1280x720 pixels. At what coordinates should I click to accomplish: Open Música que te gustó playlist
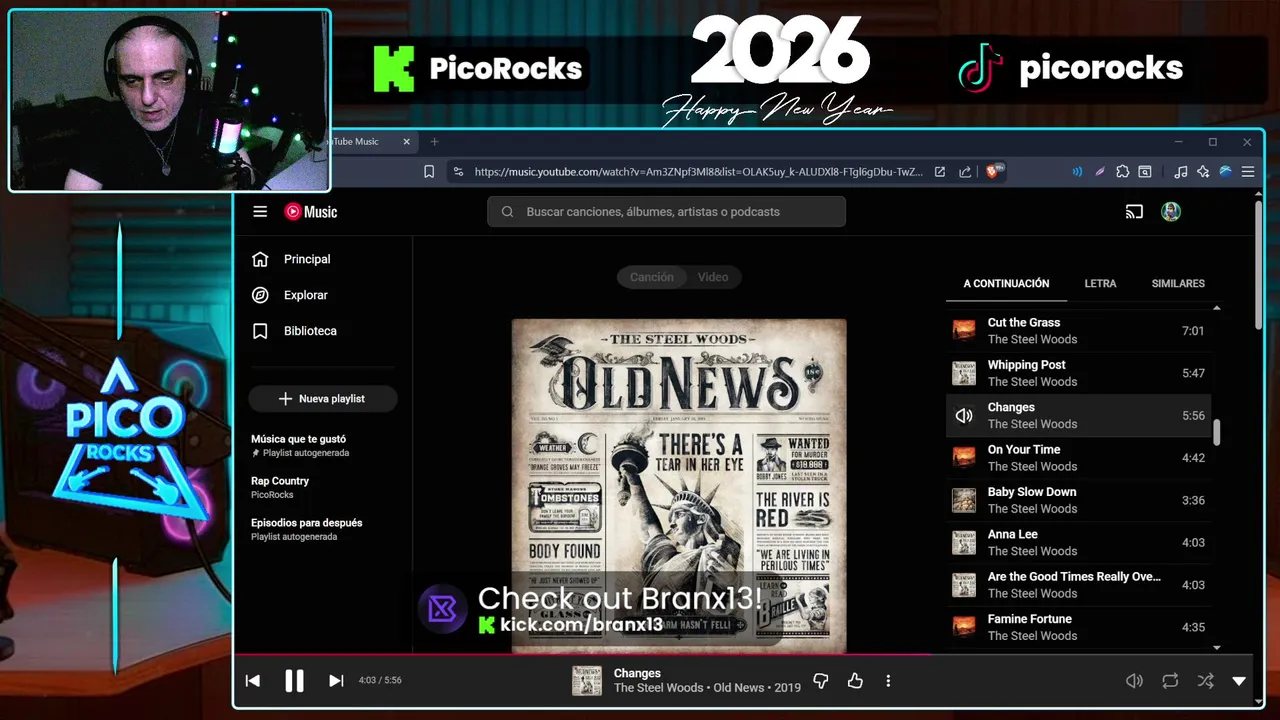(x=322, y=445)
